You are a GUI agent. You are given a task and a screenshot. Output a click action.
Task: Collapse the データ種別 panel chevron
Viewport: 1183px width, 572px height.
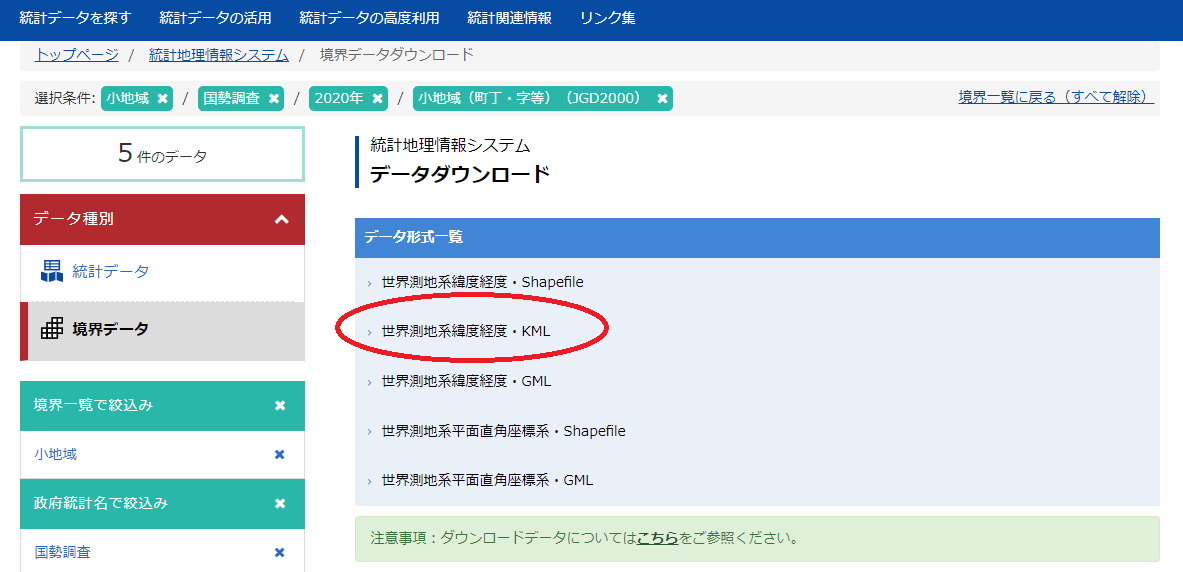click(x=281, y=220)
